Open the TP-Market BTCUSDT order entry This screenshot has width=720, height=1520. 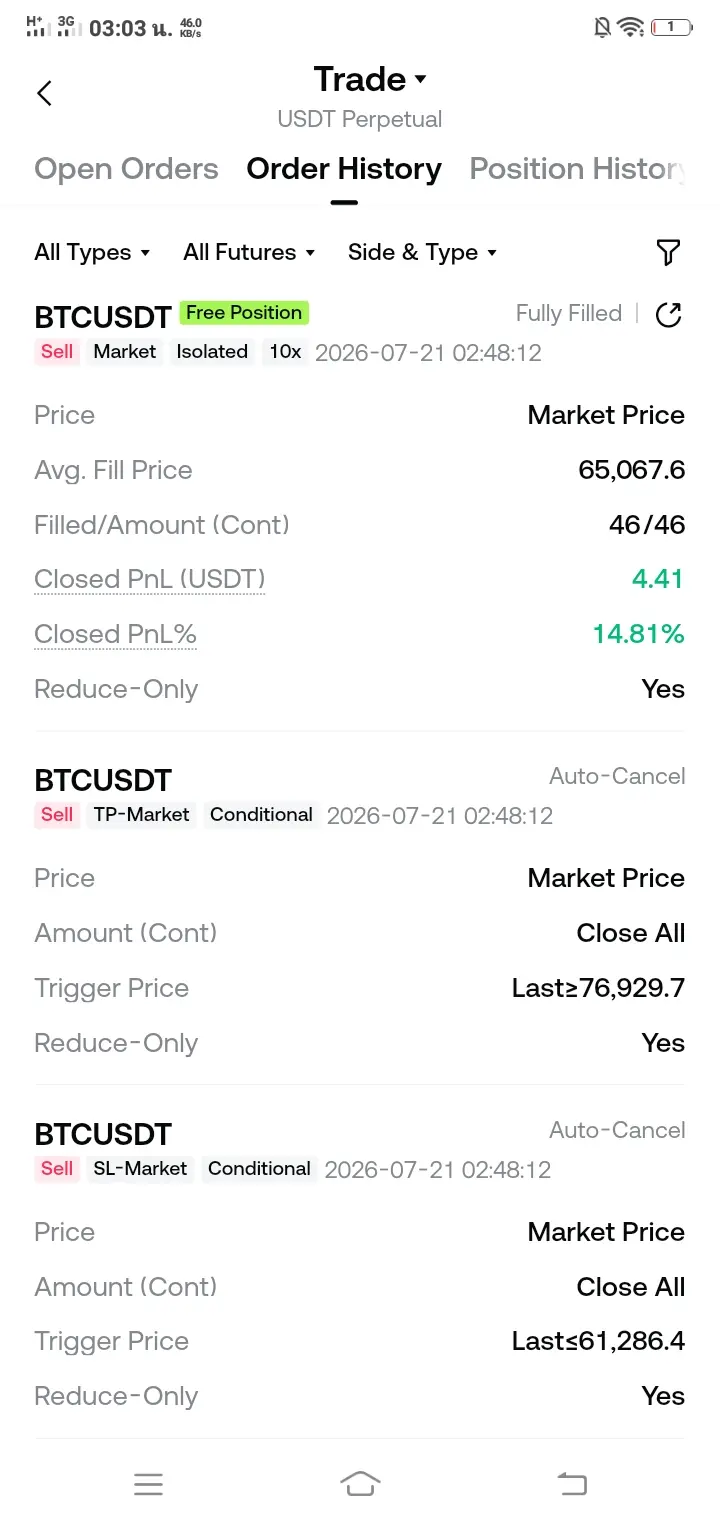point(360,908)
